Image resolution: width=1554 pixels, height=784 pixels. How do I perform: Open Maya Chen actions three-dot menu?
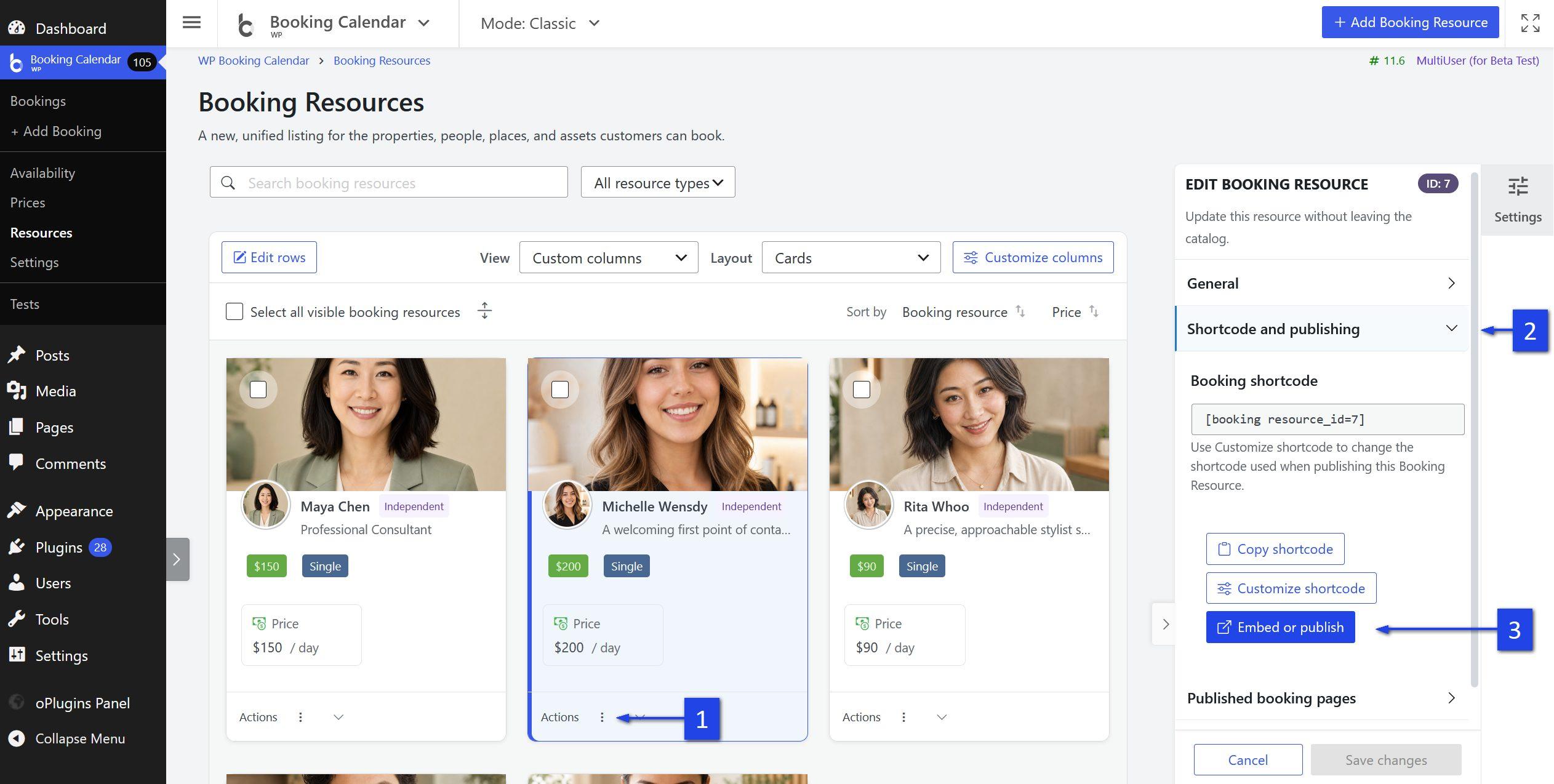(300, 717)
